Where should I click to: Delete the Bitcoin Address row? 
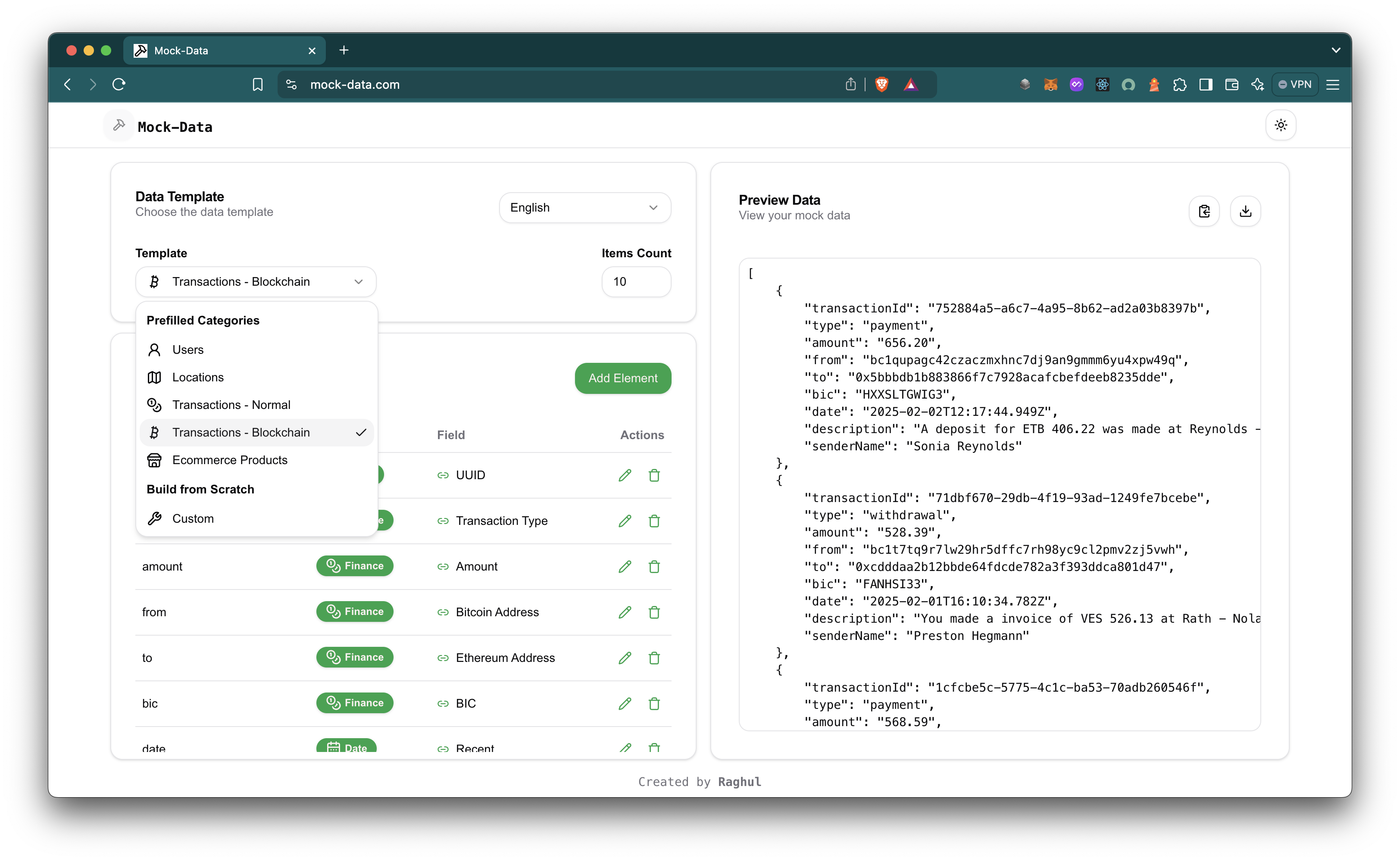coord(654,612)
